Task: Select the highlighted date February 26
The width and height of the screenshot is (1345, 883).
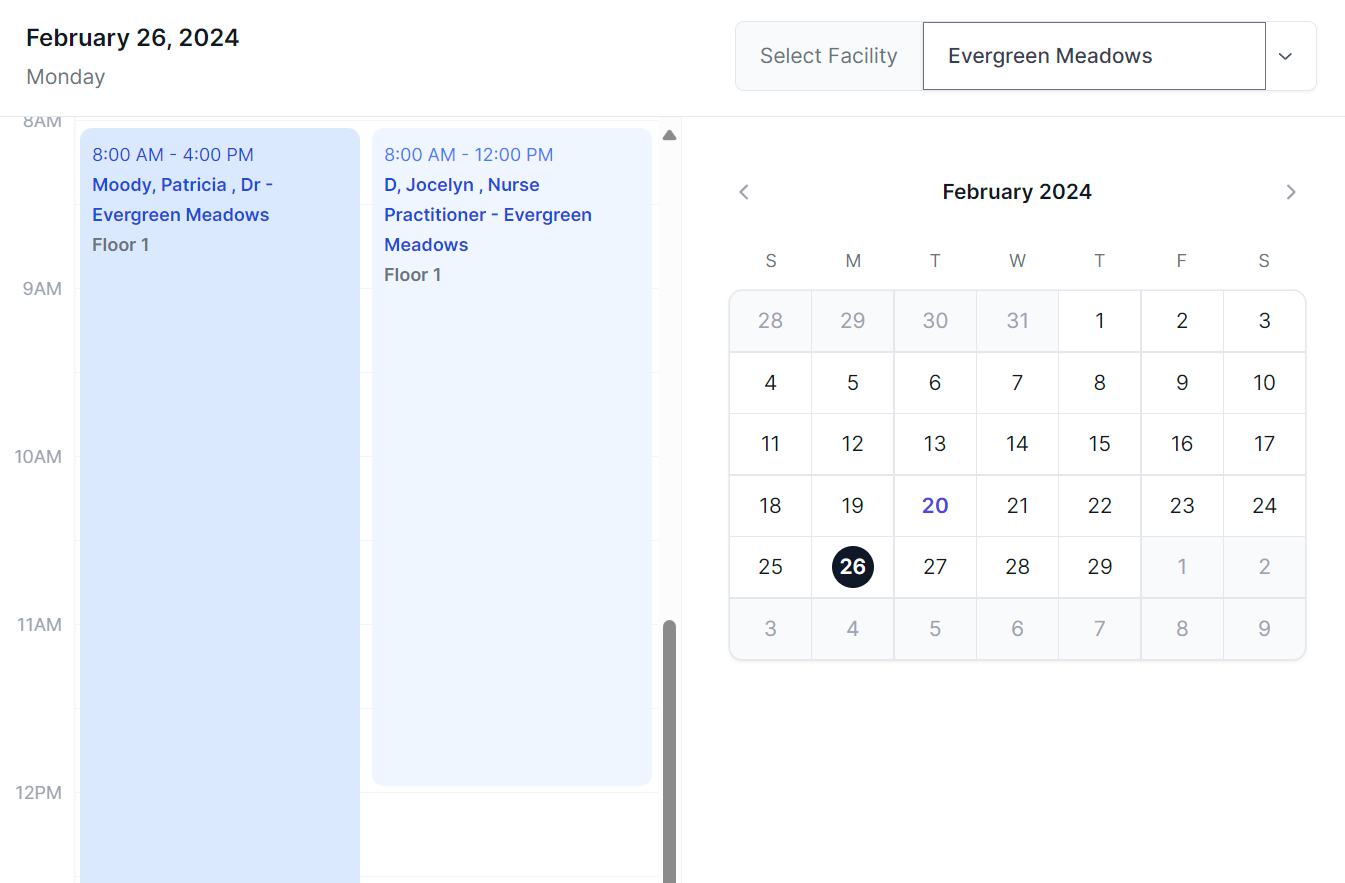Action: click(x=852, y=567)
